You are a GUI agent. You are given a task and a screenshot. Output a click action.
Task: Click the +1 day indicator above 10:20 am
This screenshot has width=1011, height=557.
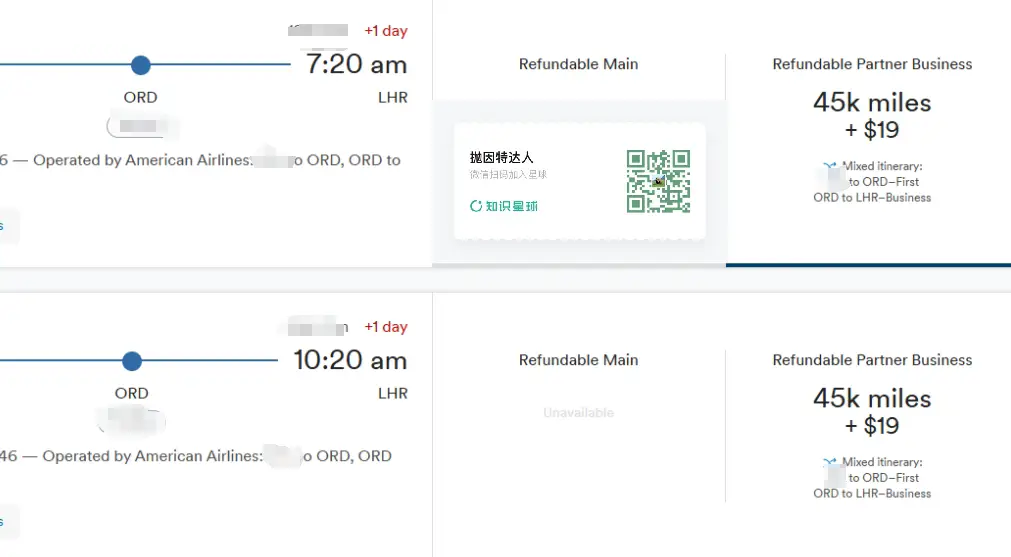click(386, 327)
